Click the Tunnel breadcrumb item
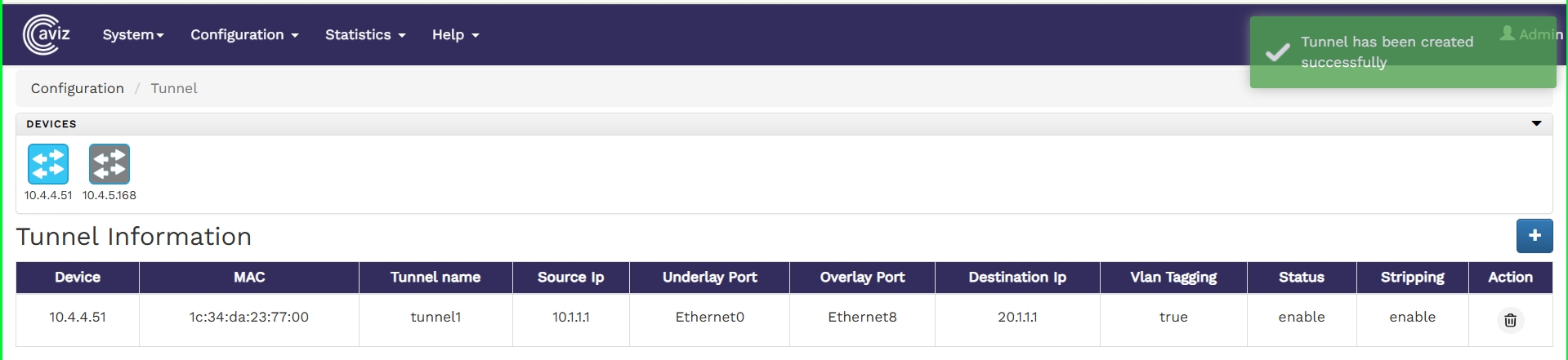The width and height of the screenshot is (1568, 360). (174, 88)
